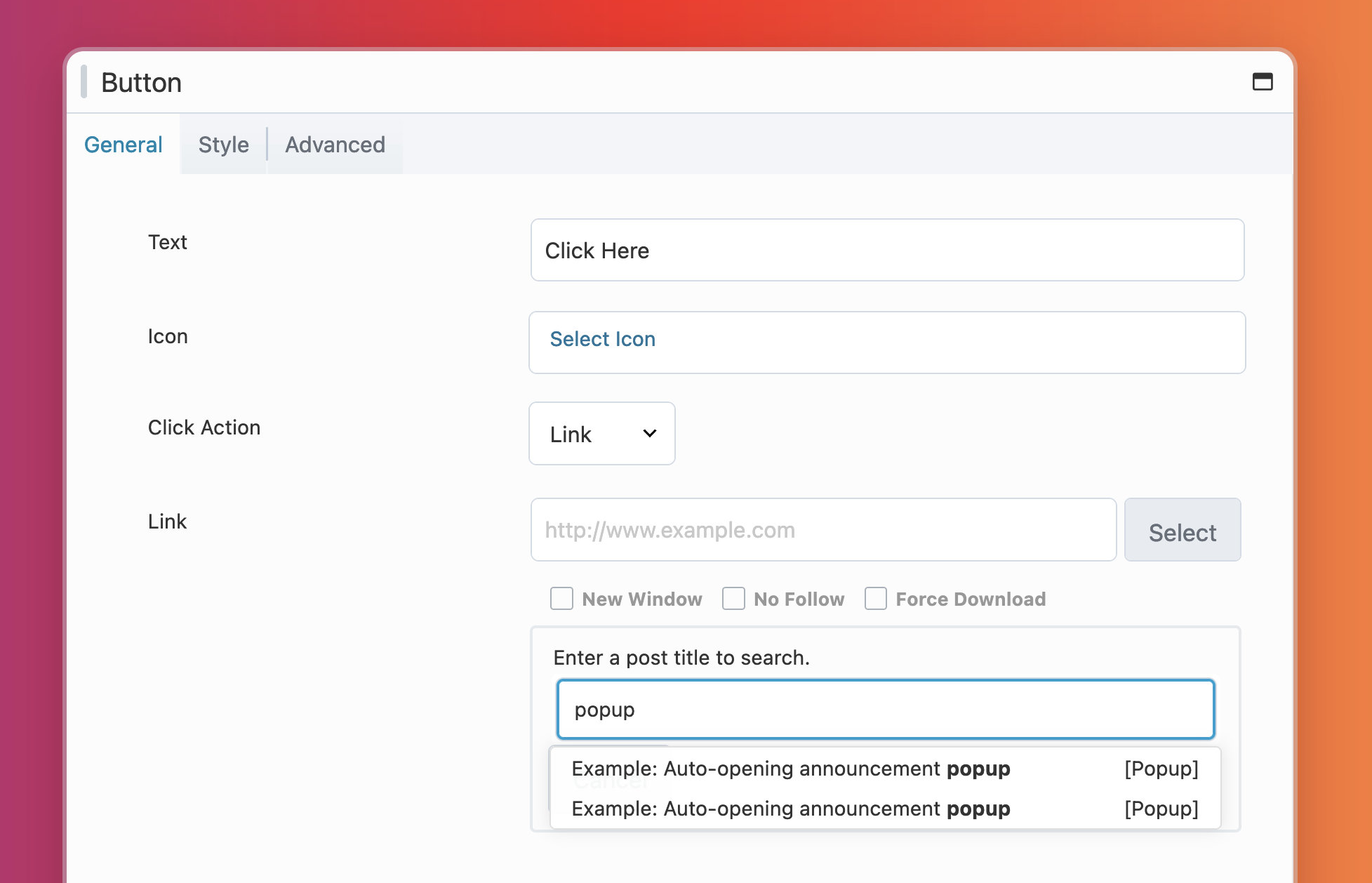Check the No Follow option
Screen dimensions: 1372x883
point(733,599)
